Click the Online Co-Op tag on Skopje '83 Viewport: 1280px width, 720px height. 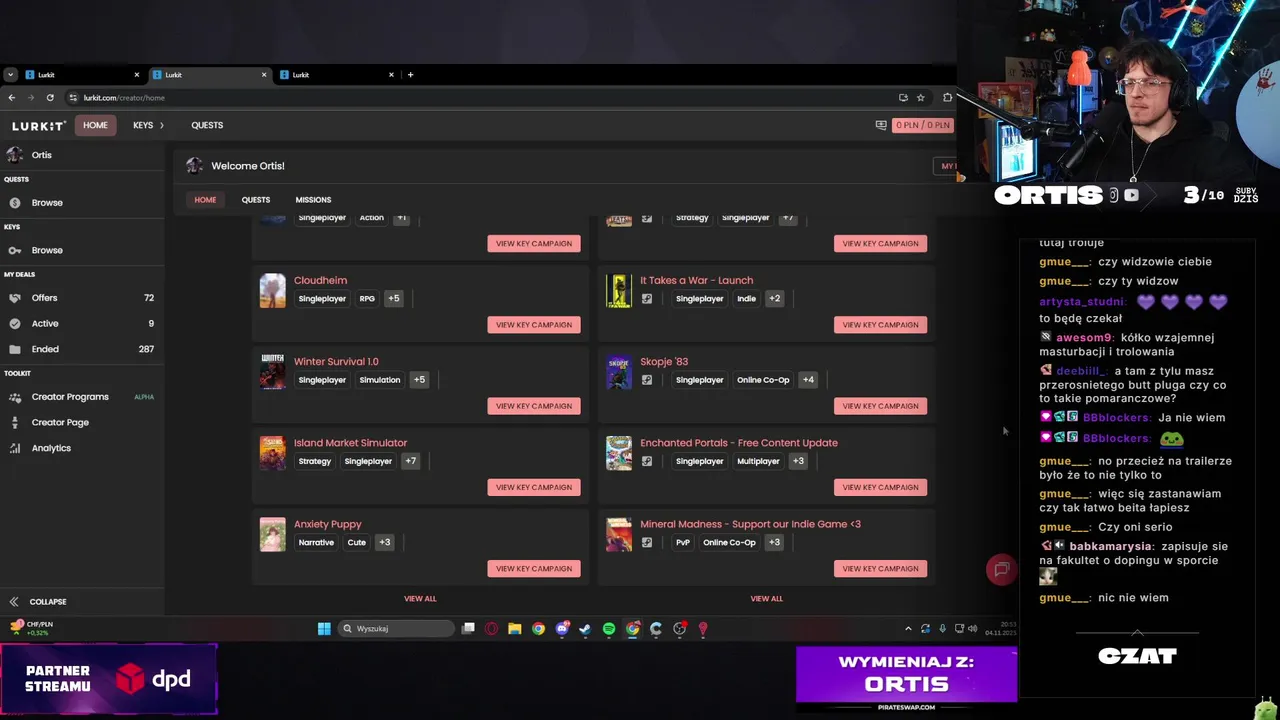(763, 380)
